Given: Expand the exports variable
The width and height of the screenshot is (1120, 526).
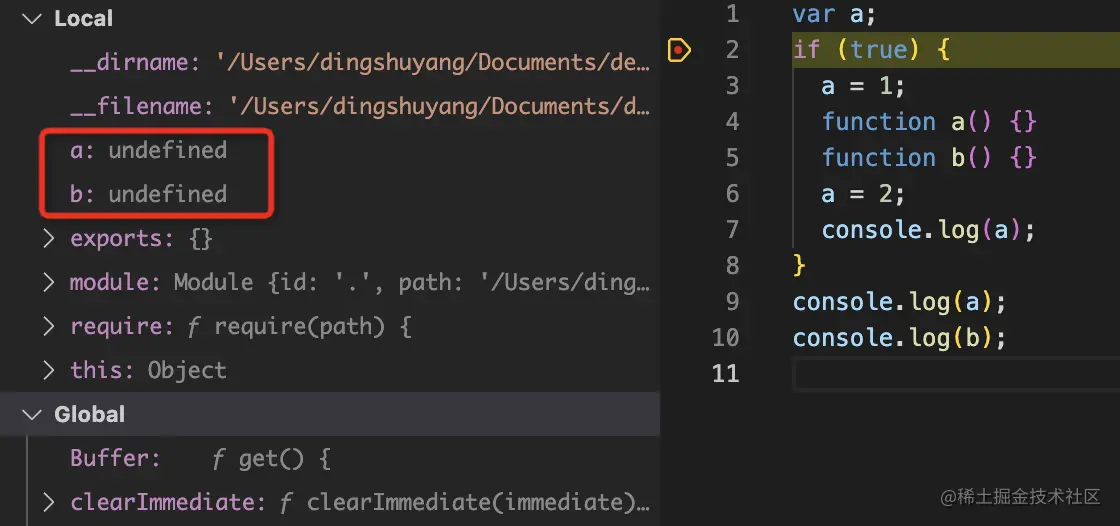Looking at the screenshot, I should pos(49,239).
